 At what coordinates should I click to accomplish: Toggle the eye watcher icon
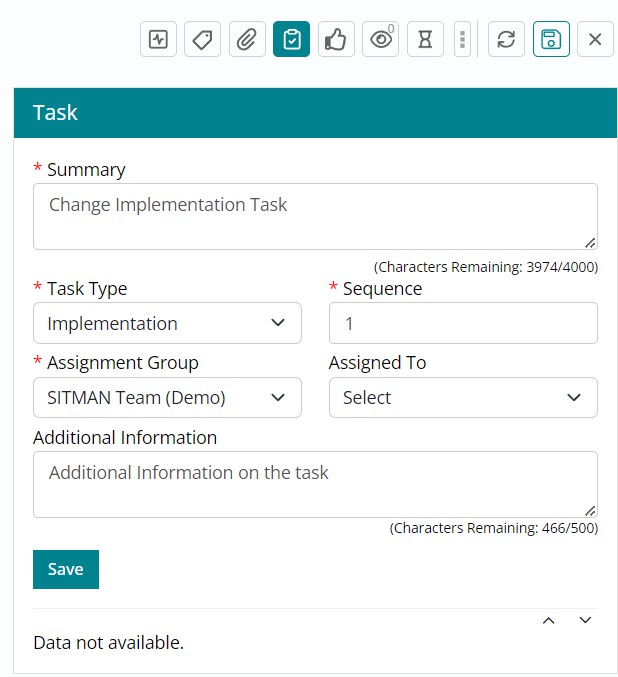tap(380, 40)
